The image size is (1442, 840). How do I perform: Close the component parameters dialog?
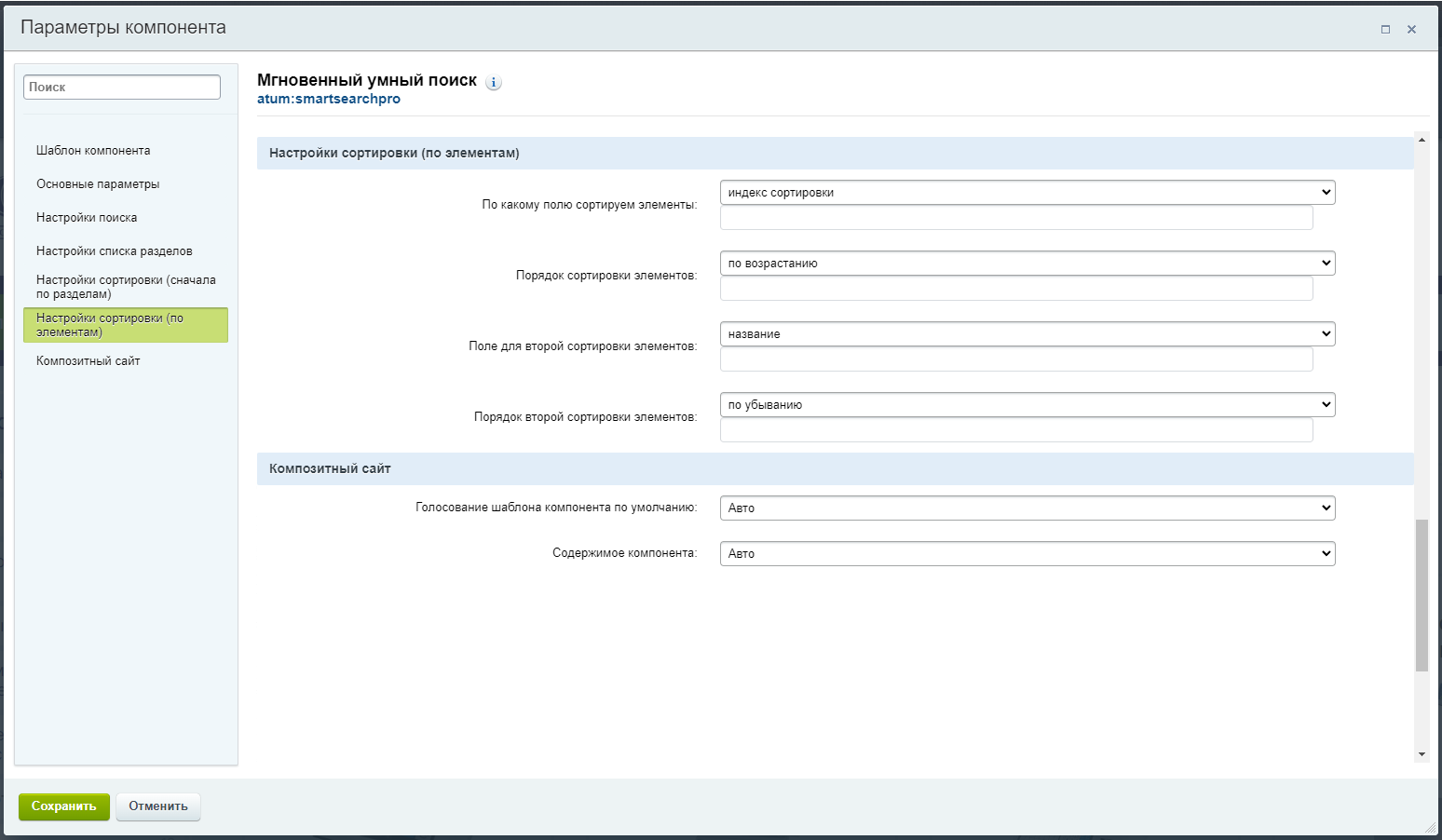point(1411,30)
